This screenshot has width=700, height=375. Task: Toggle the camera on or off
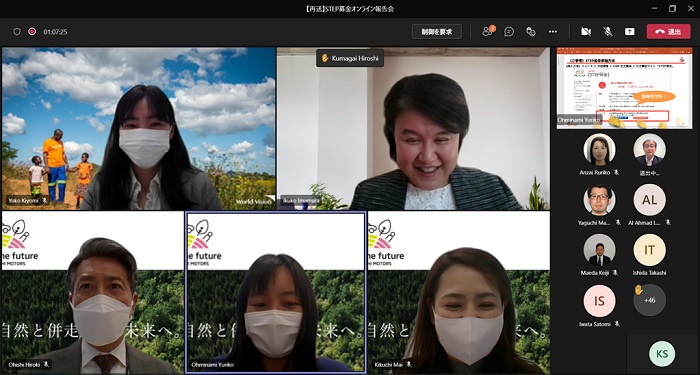click(x=586, y=32)
